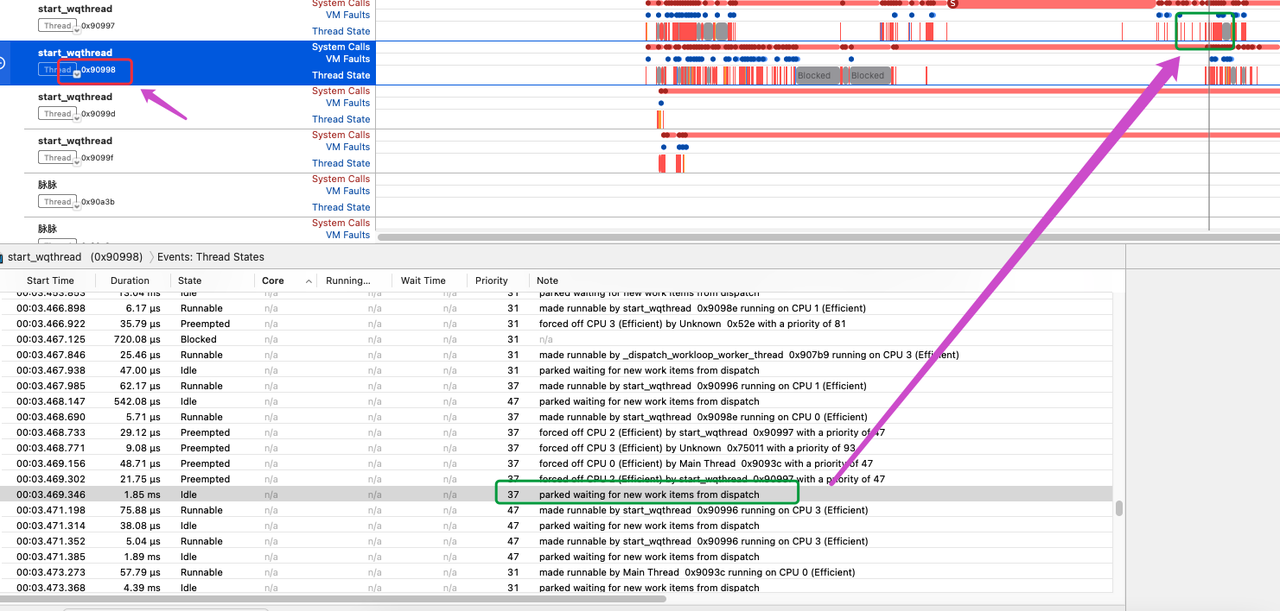Click the breadcrumb start_wqthread (0x90998)
This screenshot has width=1280, height=611.
point(76,257)
